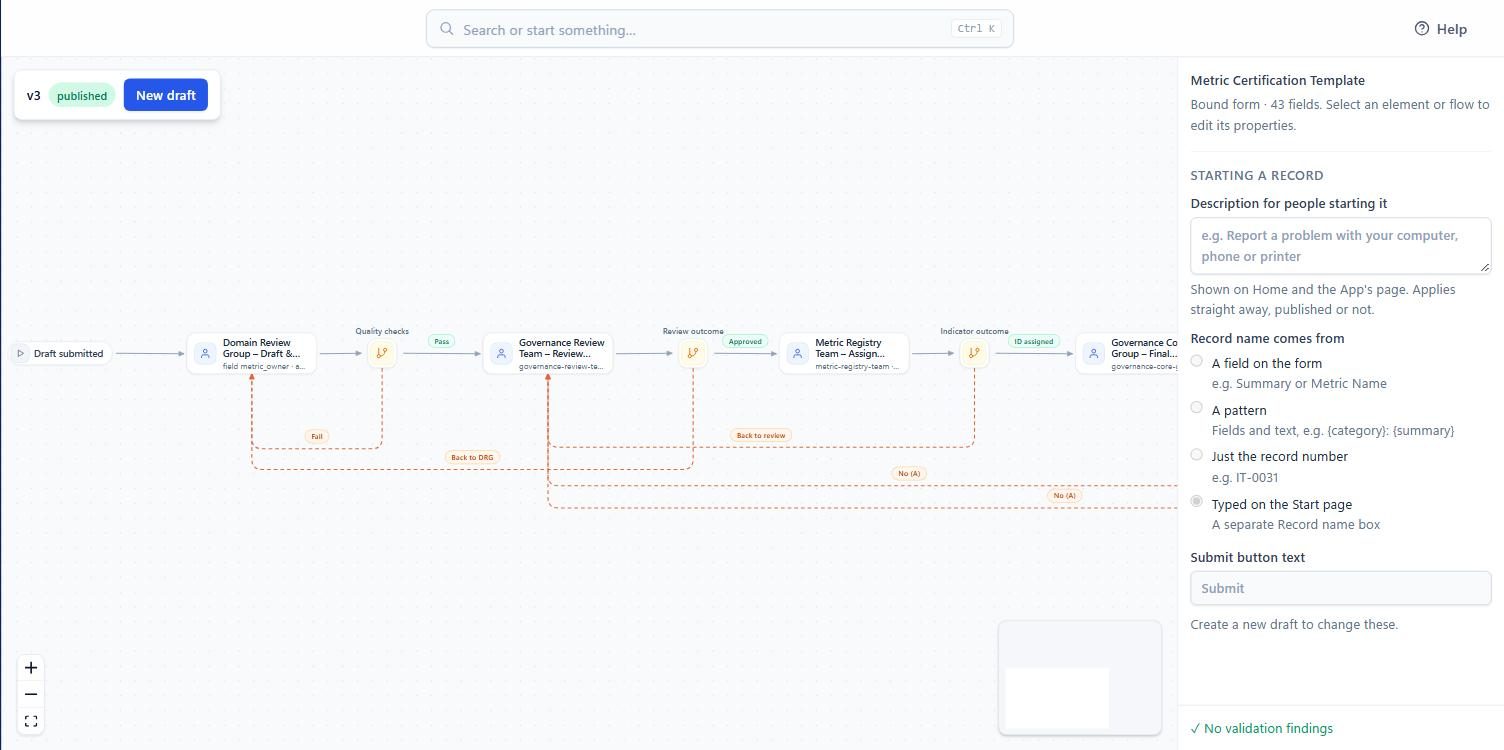Click the validation checkmark icon

tap(1195, 728)
